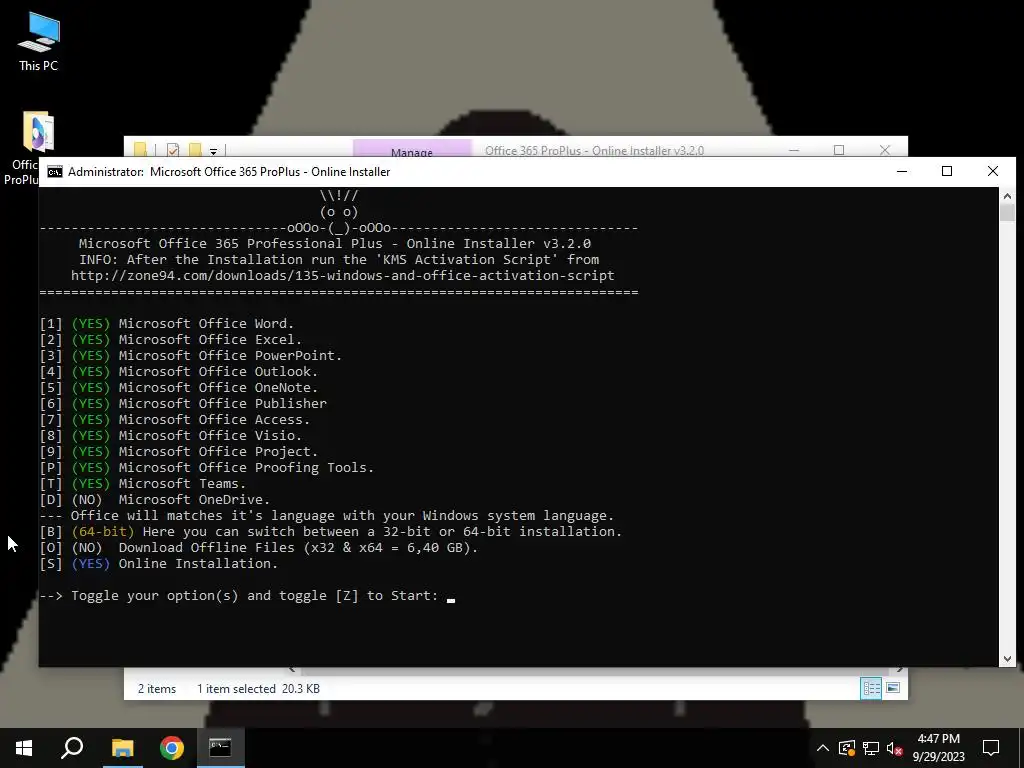The height and width of the screenshot is (768, 1024).
Task: Click the Microsoft Teams option line
Action: click(x=143, y=484)
